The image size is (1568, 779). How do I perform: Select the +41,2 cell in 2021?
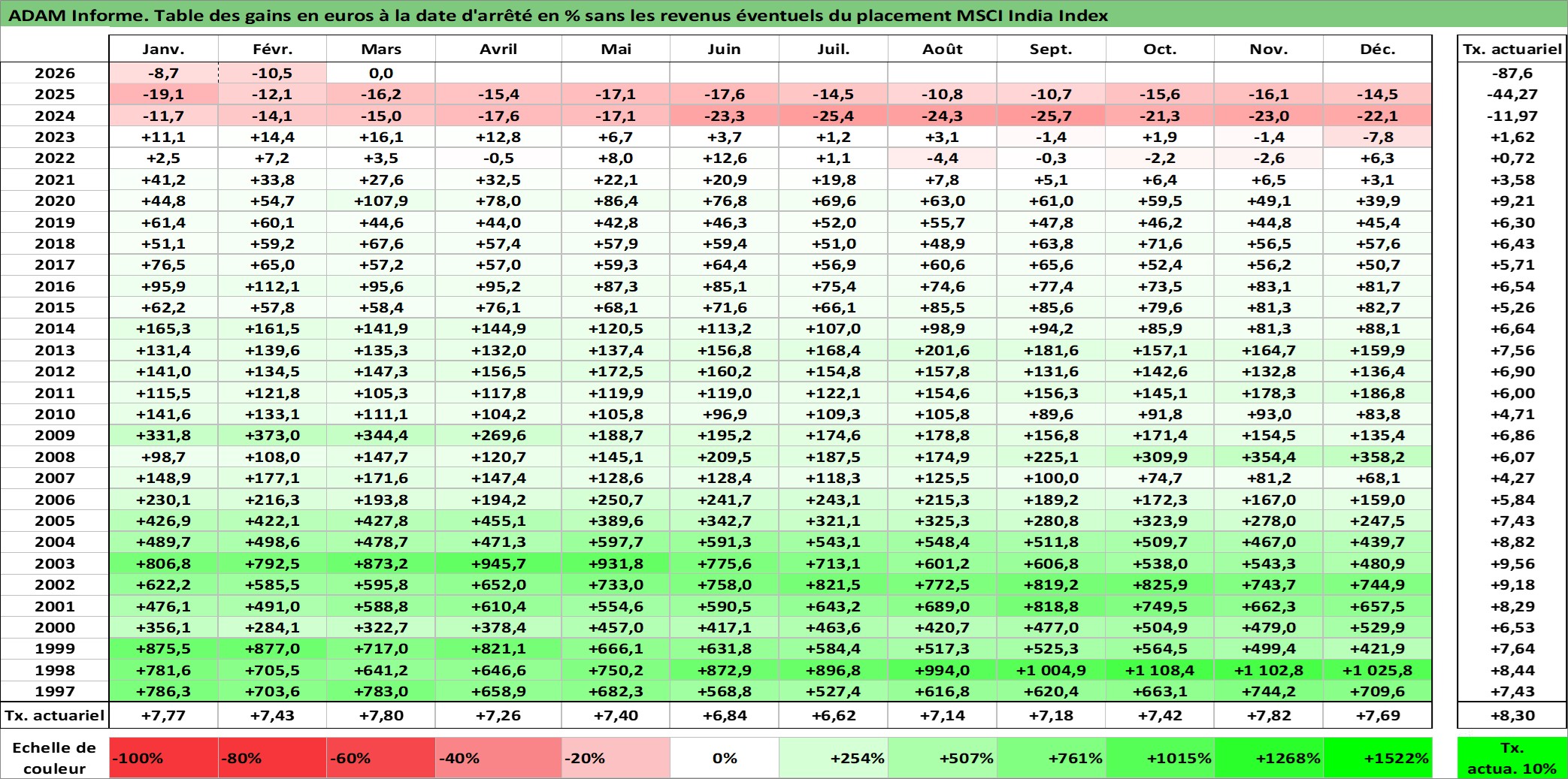164,180
